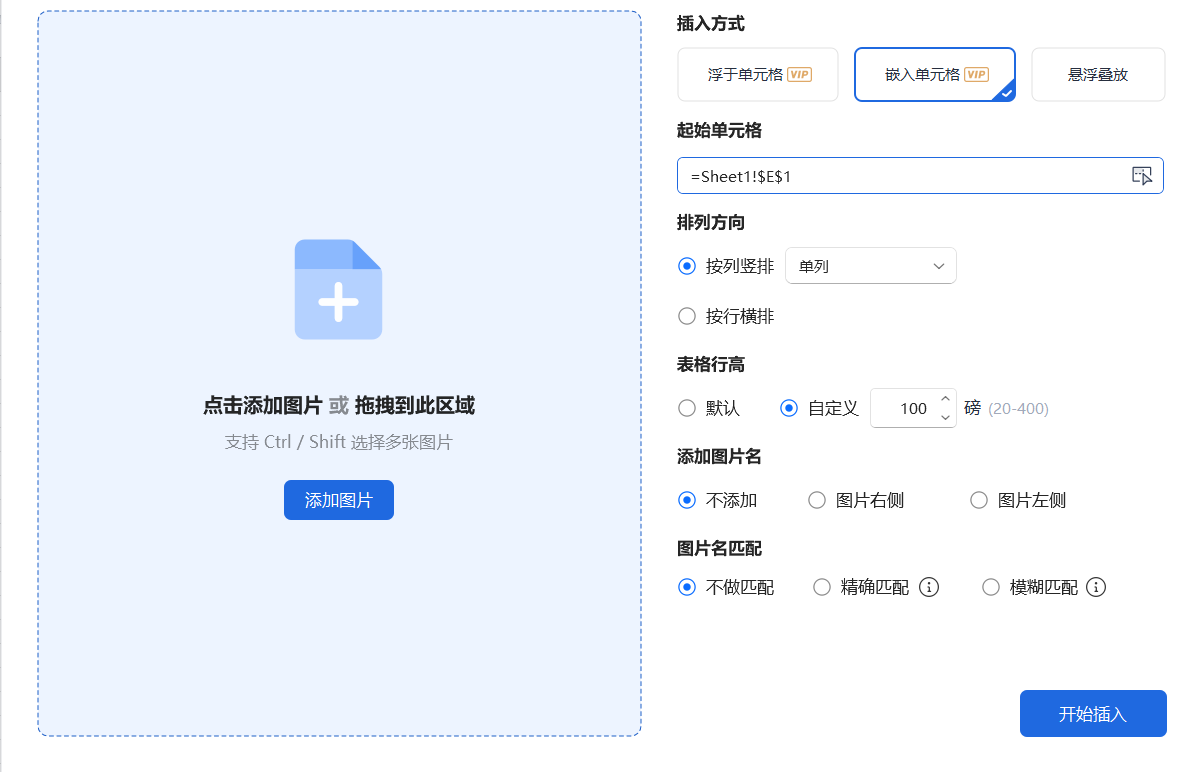Click the row height value 100 field

pyautogui.click(x=913, y=408)
